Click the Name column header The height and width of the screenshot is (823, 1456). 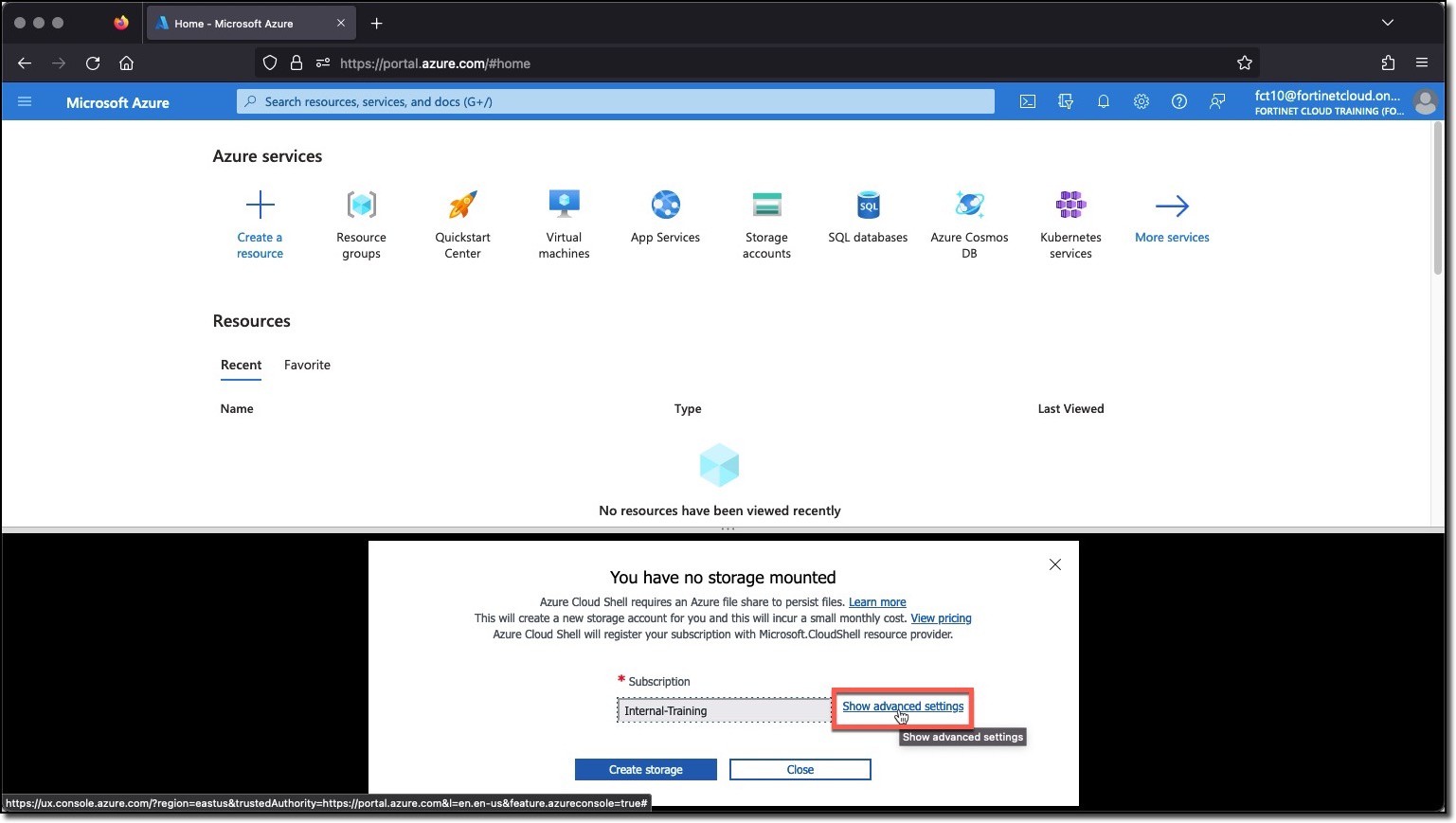[237, 409]
